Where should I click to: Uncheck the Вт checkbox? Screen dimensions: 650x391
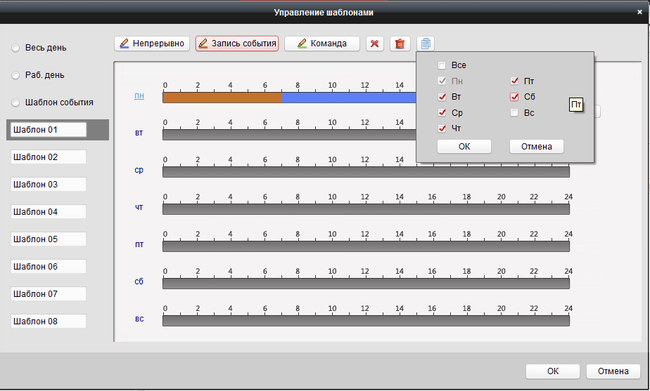point(442,97)
